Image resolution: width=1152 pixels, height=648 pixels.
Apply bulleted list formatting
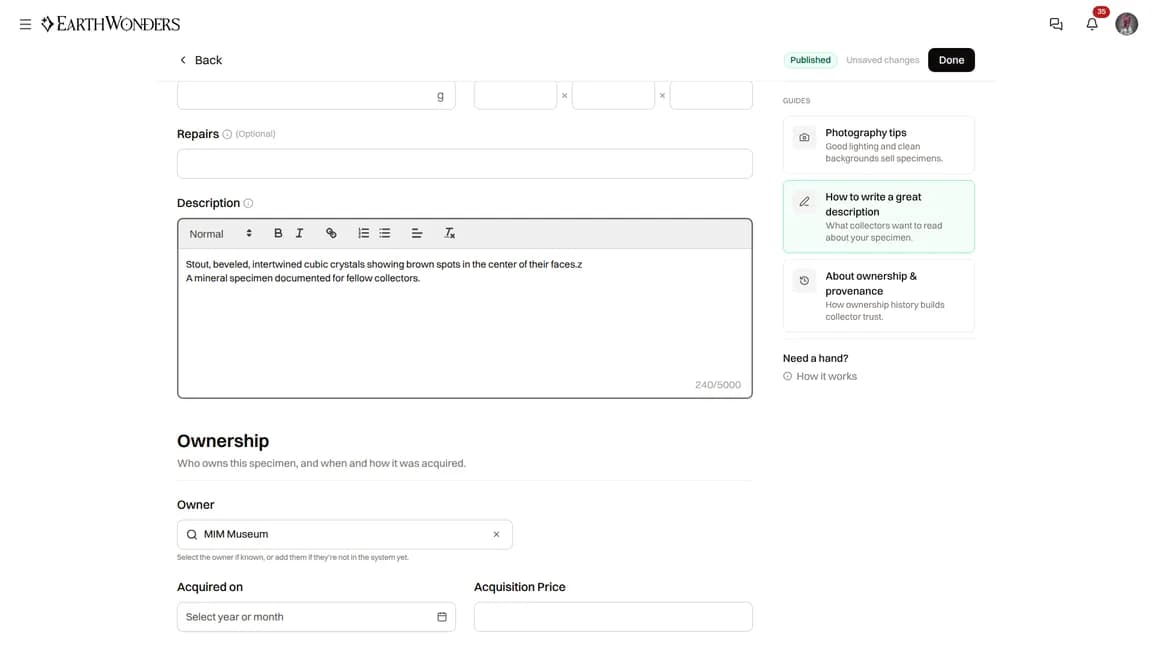click(385, 234)
